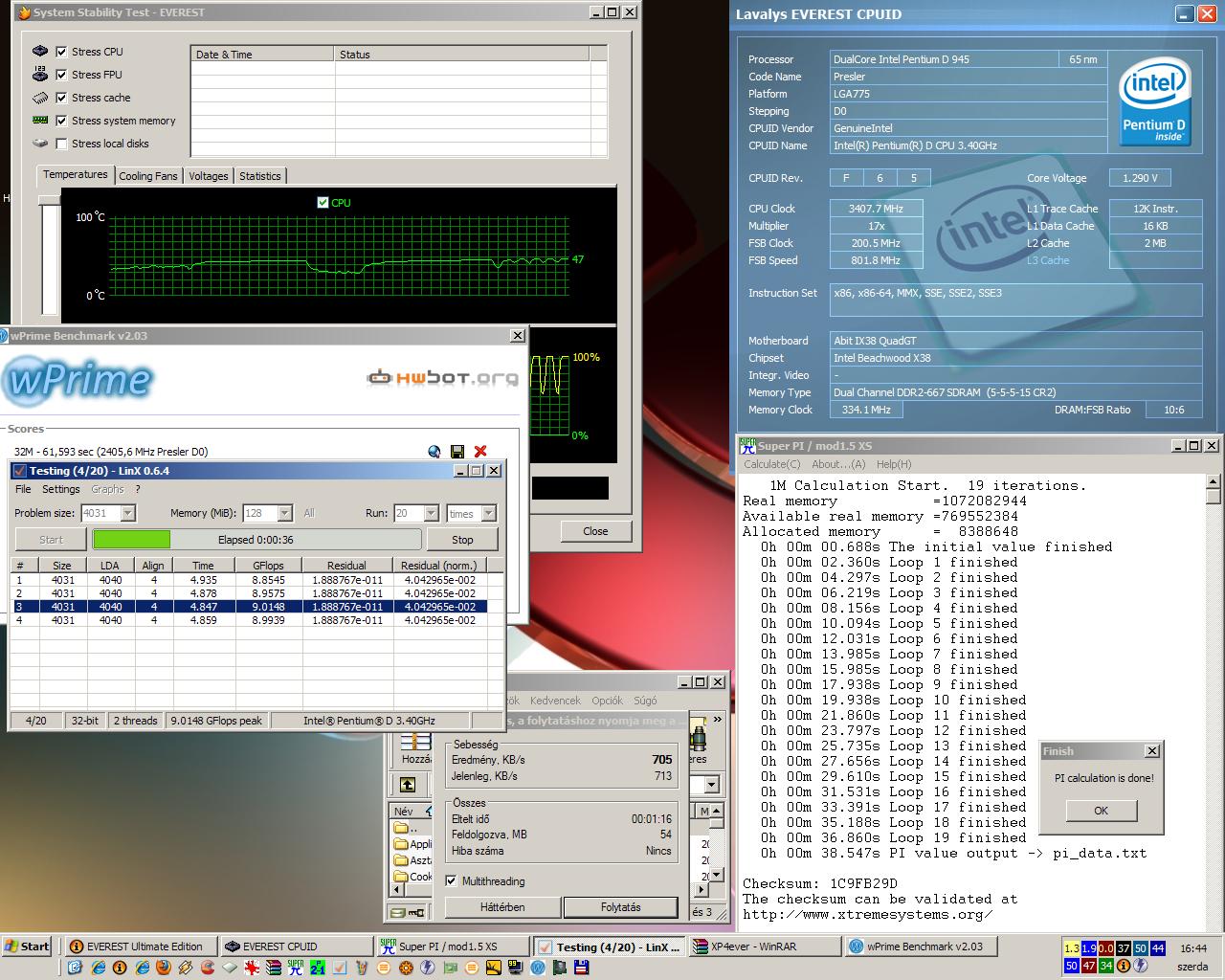This screenshot has height=980, width=1225.
Task: Switch to the Cooling Fans tab
Action: pos(148,176)
